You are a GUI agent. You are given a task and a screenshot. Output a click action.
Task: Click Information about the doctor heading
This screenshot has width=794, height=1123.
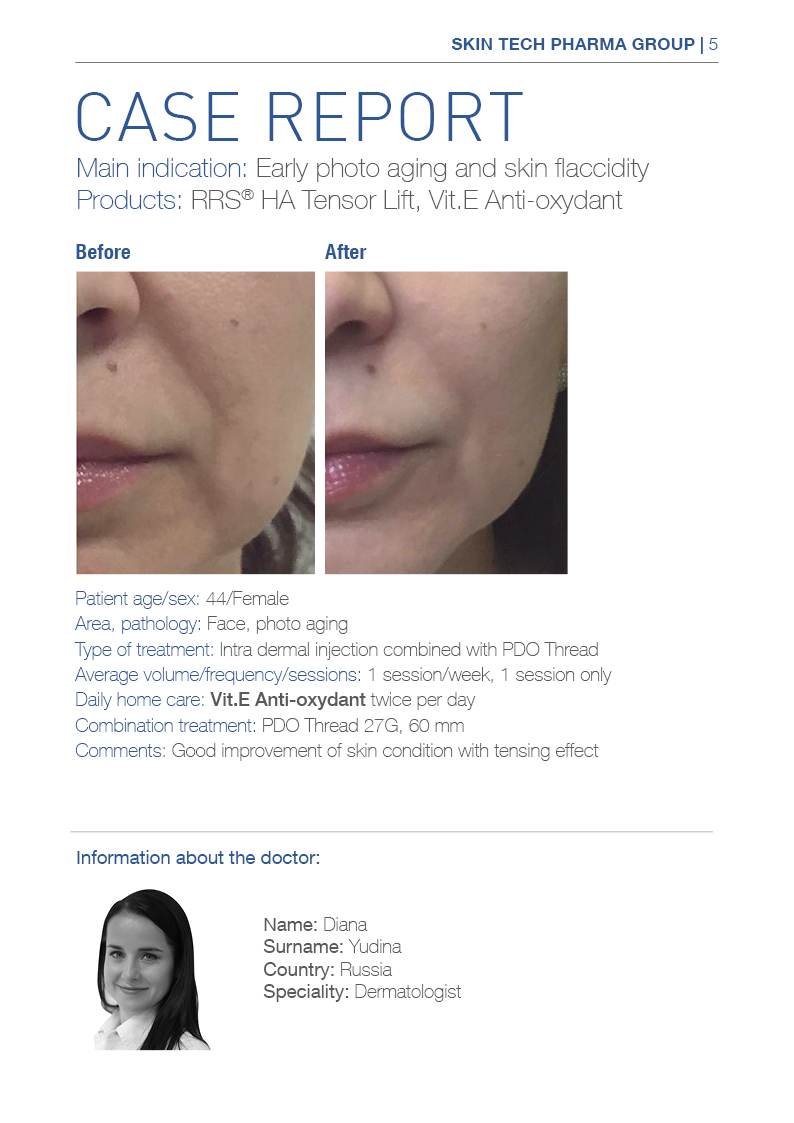click(198, 858)
